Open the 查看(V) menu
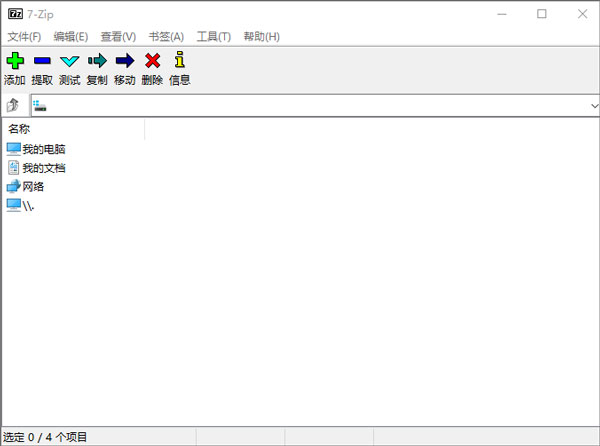Image resolution: width=600 pixels, height=446 pixels. coord(118,36)
